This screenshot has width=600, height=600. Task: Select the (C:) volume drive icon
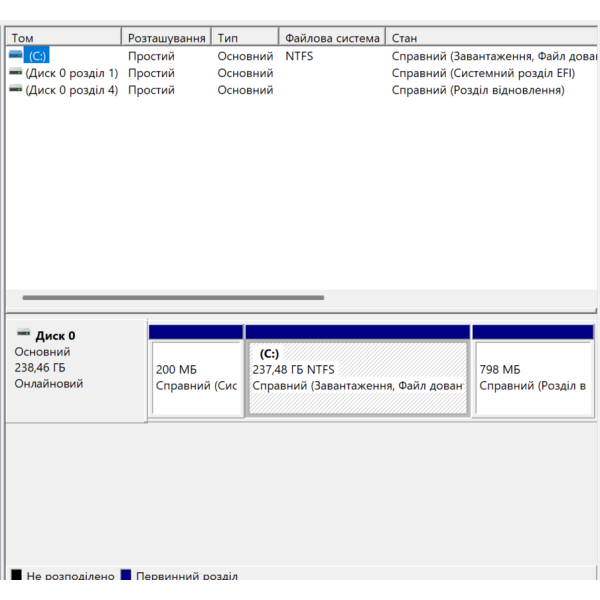[16, 55]
